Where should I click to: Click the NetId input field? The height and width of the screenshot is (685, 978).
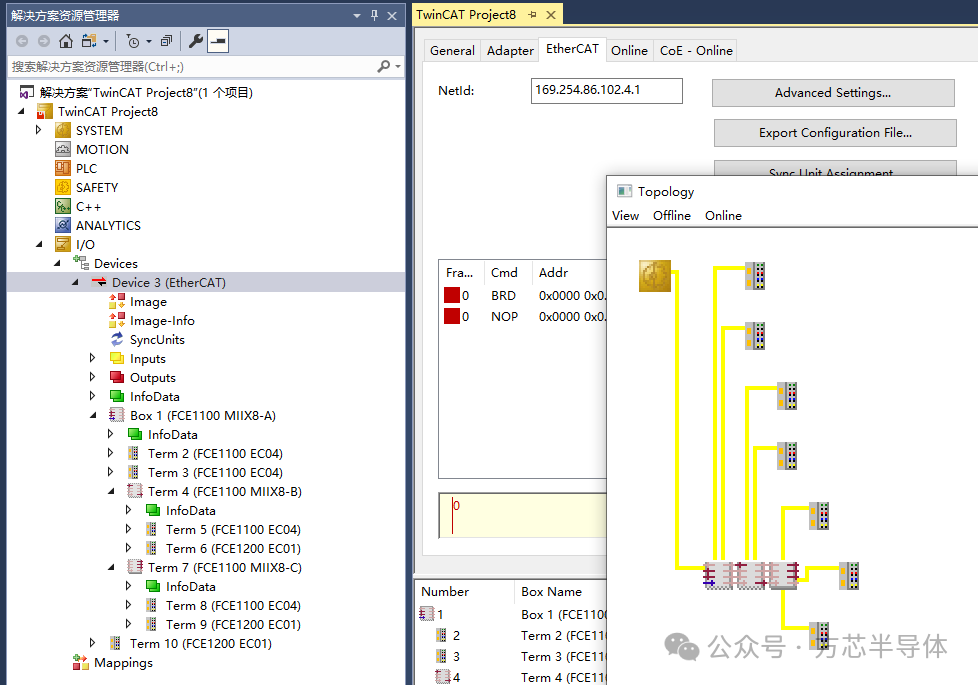click(x=607, y=90)
